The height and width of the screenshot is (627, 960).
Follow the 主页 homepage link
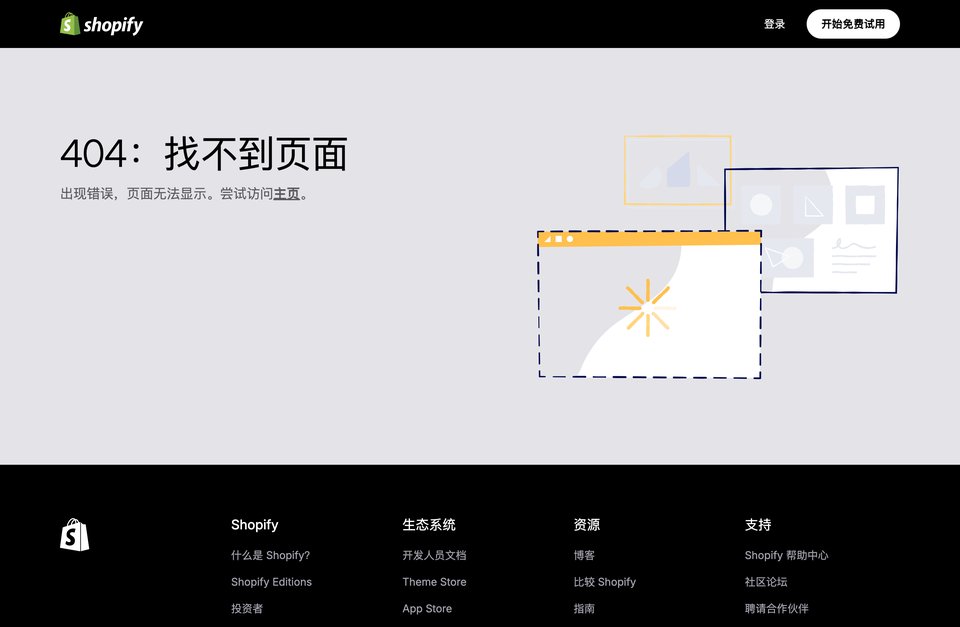coord(287,194)
